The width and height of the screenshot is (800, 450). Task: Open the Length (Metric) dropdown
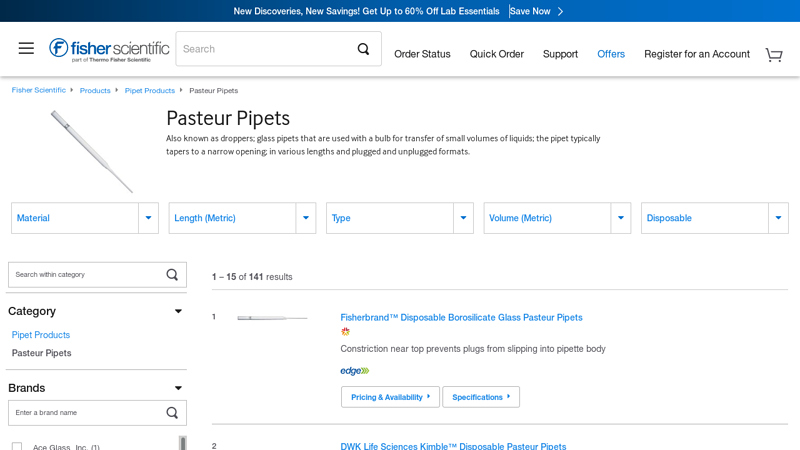[305, 218]
